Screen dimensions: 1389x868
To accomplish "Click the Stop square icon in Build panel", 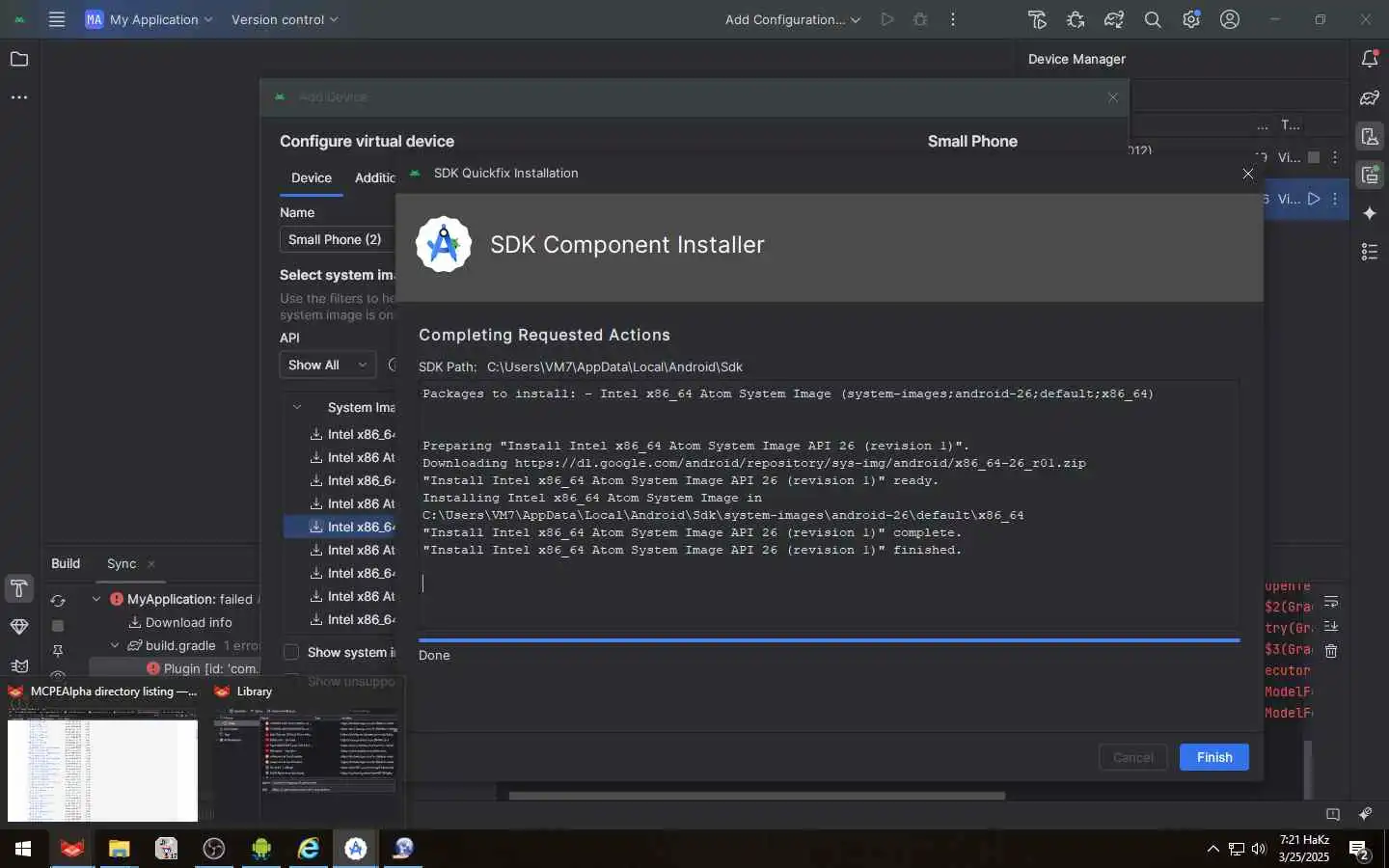I will 58,626.
